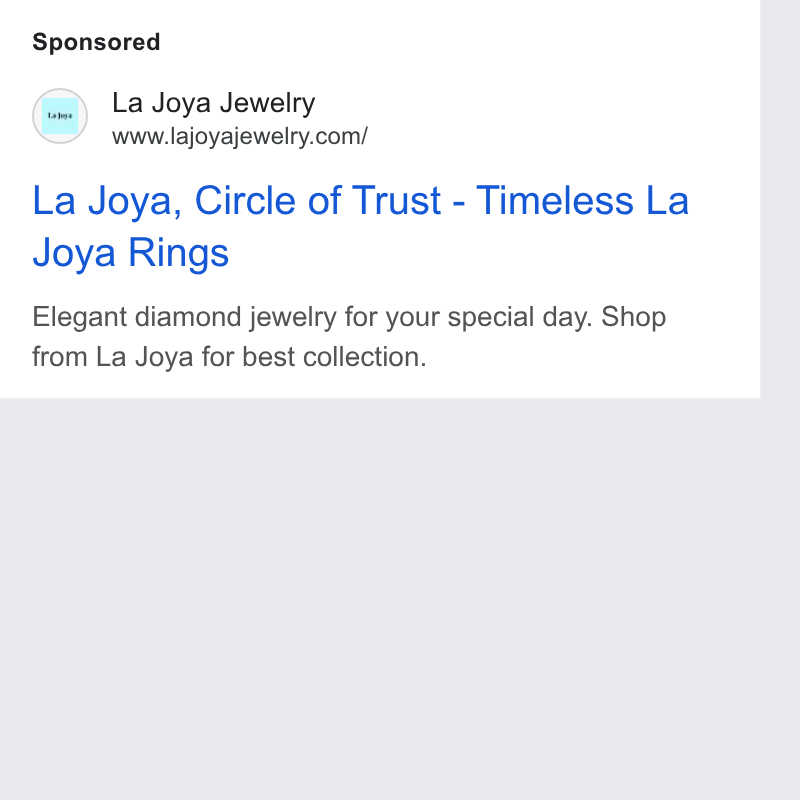Click the cyan square inside the logo
800x800 pixels.
(60, 116)
